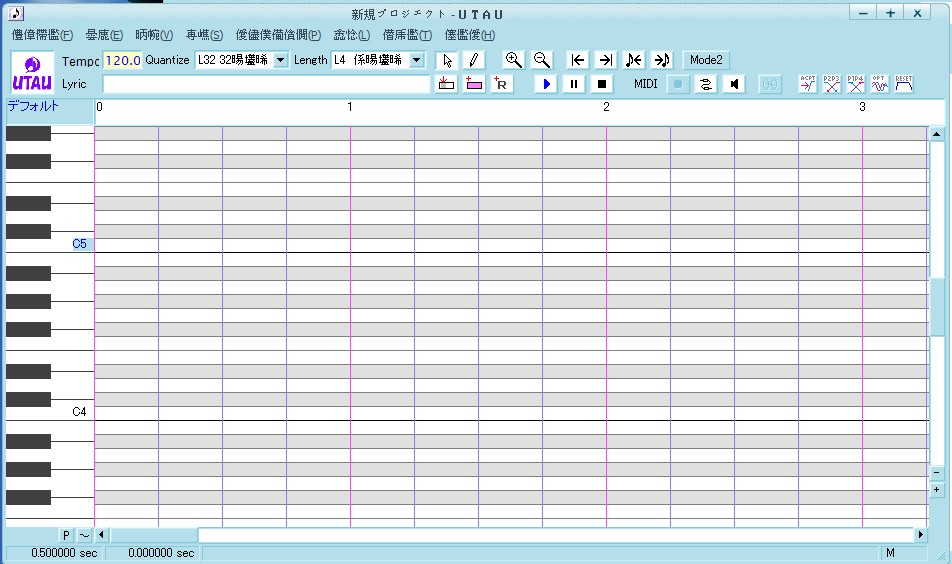Apply the P1P4 crossfade preset
The width and height of the screenshot is (952, 564).
click(x=855, y=84)
